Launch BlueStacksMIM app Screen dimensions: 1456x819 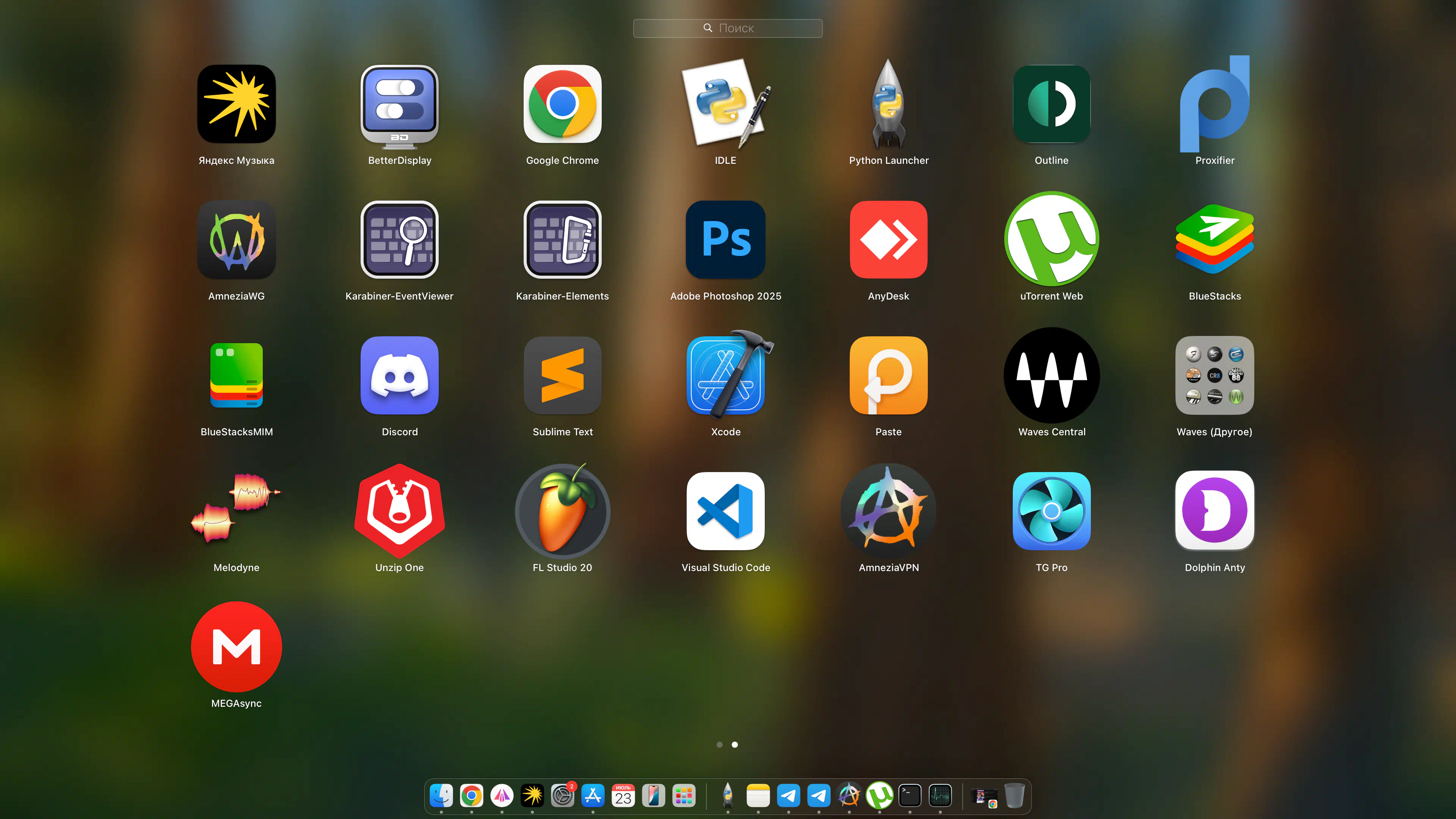236,375
